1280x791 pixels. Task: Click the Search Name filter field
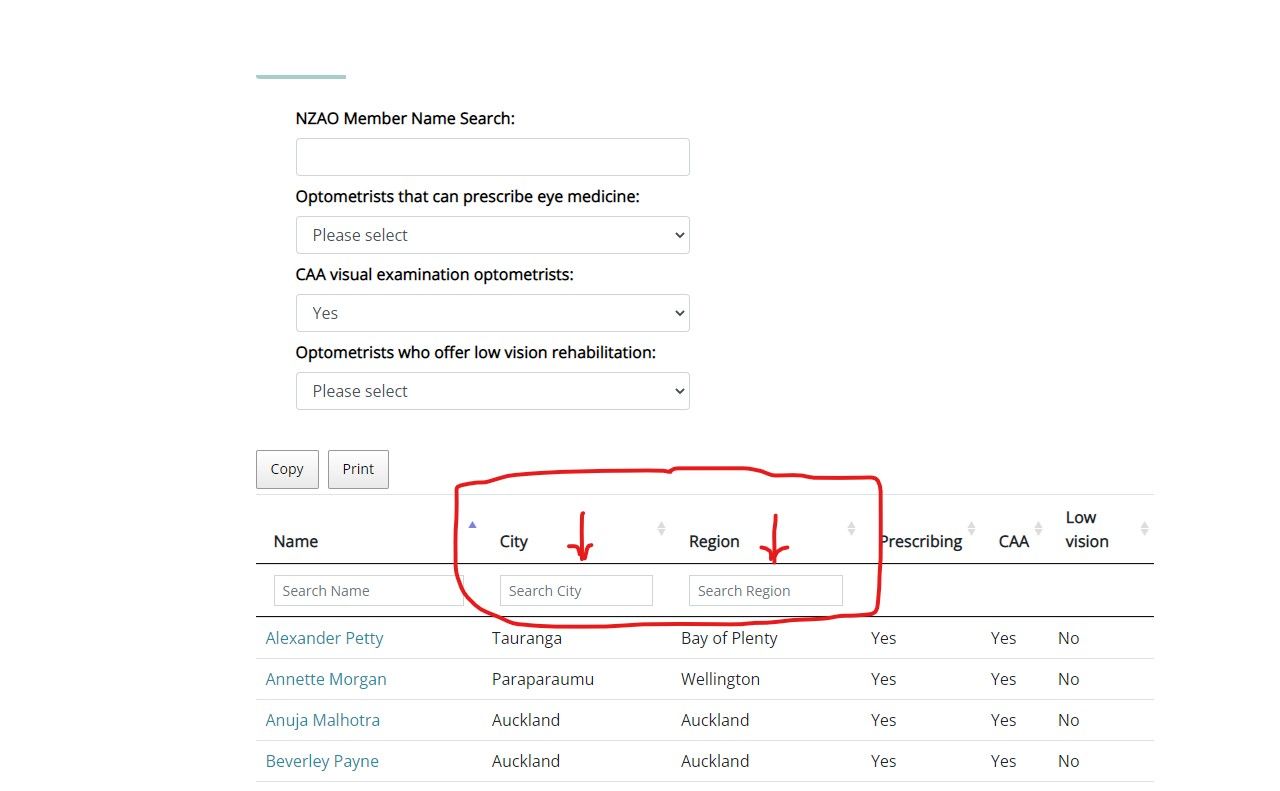pyautogui.click(x=368, y=590)
